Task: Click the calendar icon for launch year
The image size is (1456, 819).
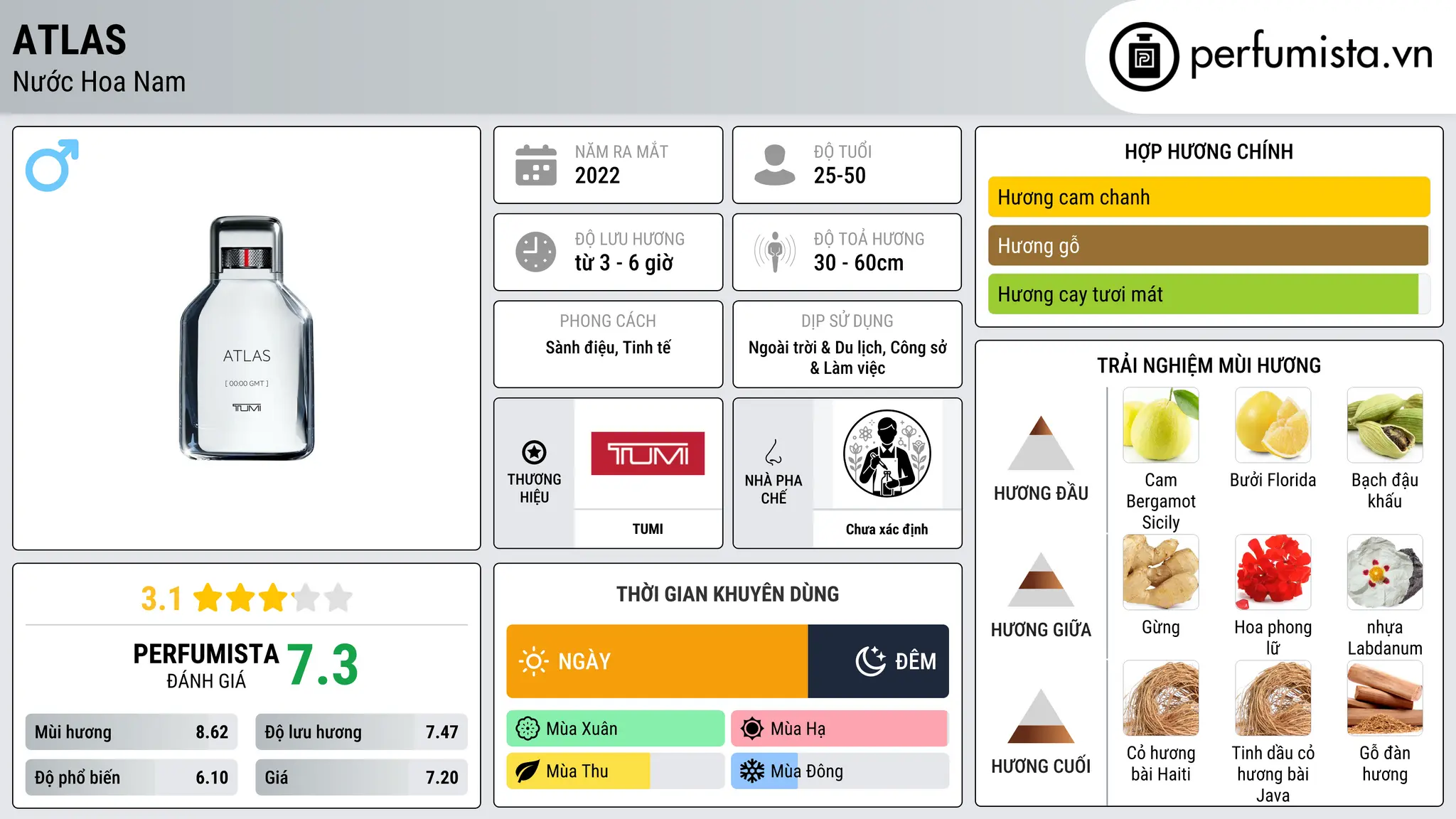Action: [x=536, y=165]
